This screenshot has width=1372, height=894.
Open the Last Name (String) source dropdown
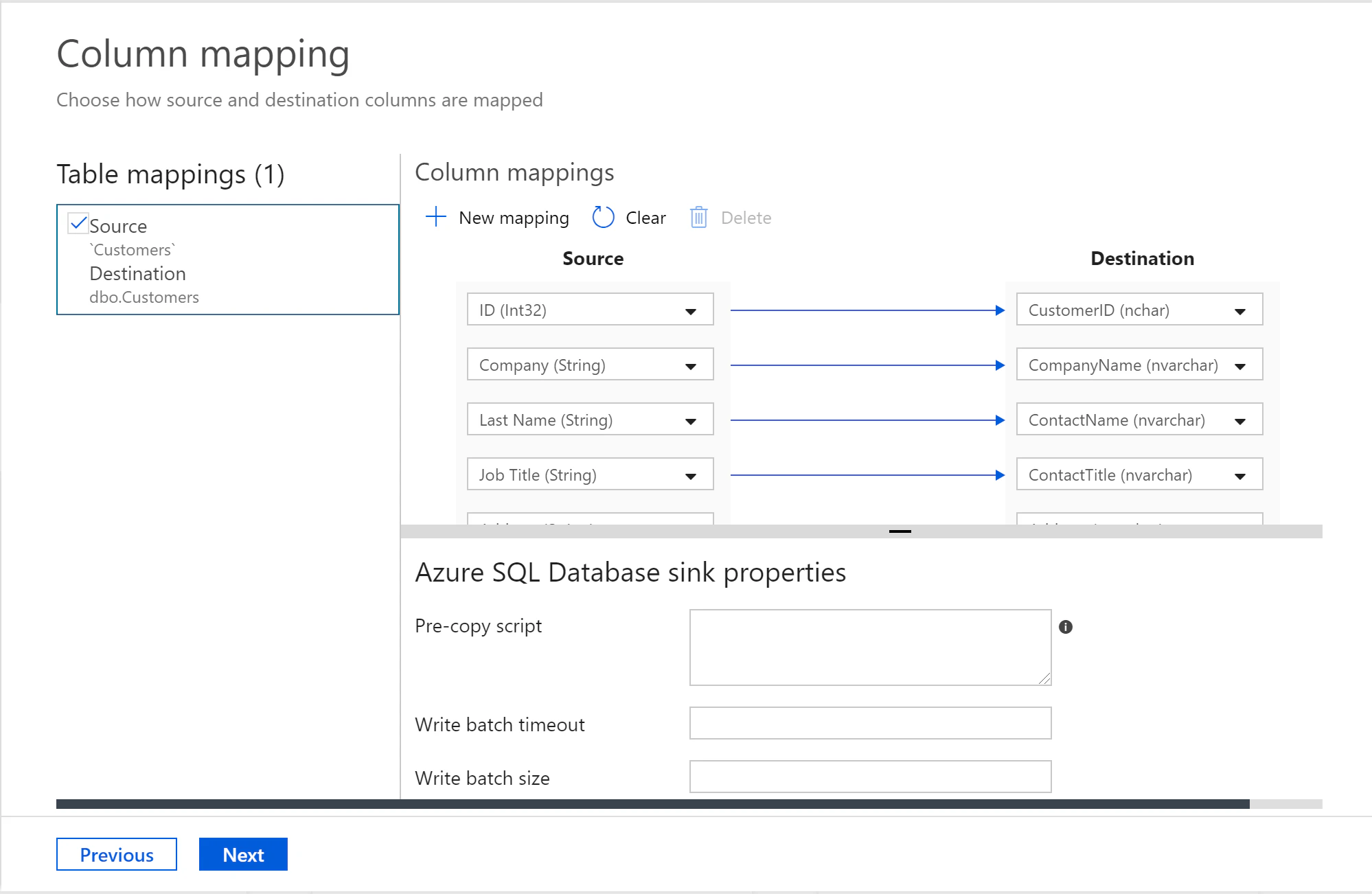591,420
